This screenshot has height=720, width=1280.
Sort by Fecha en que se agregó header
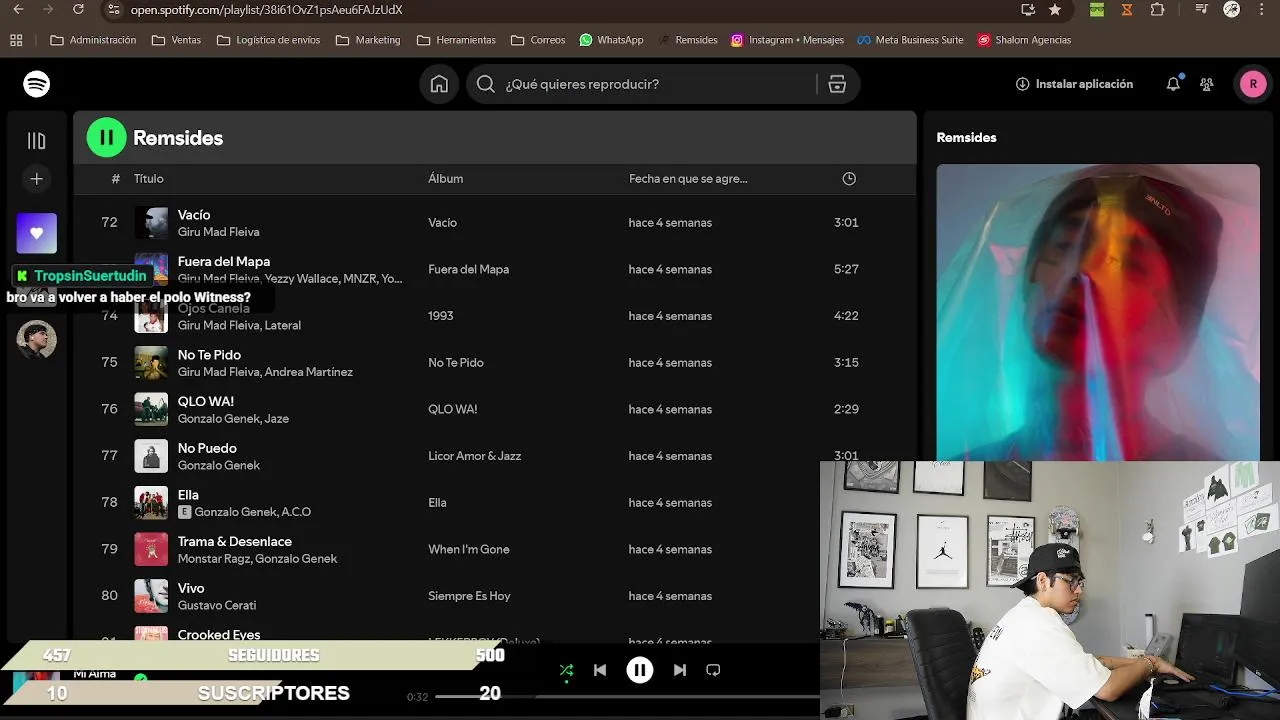(688, 179)
